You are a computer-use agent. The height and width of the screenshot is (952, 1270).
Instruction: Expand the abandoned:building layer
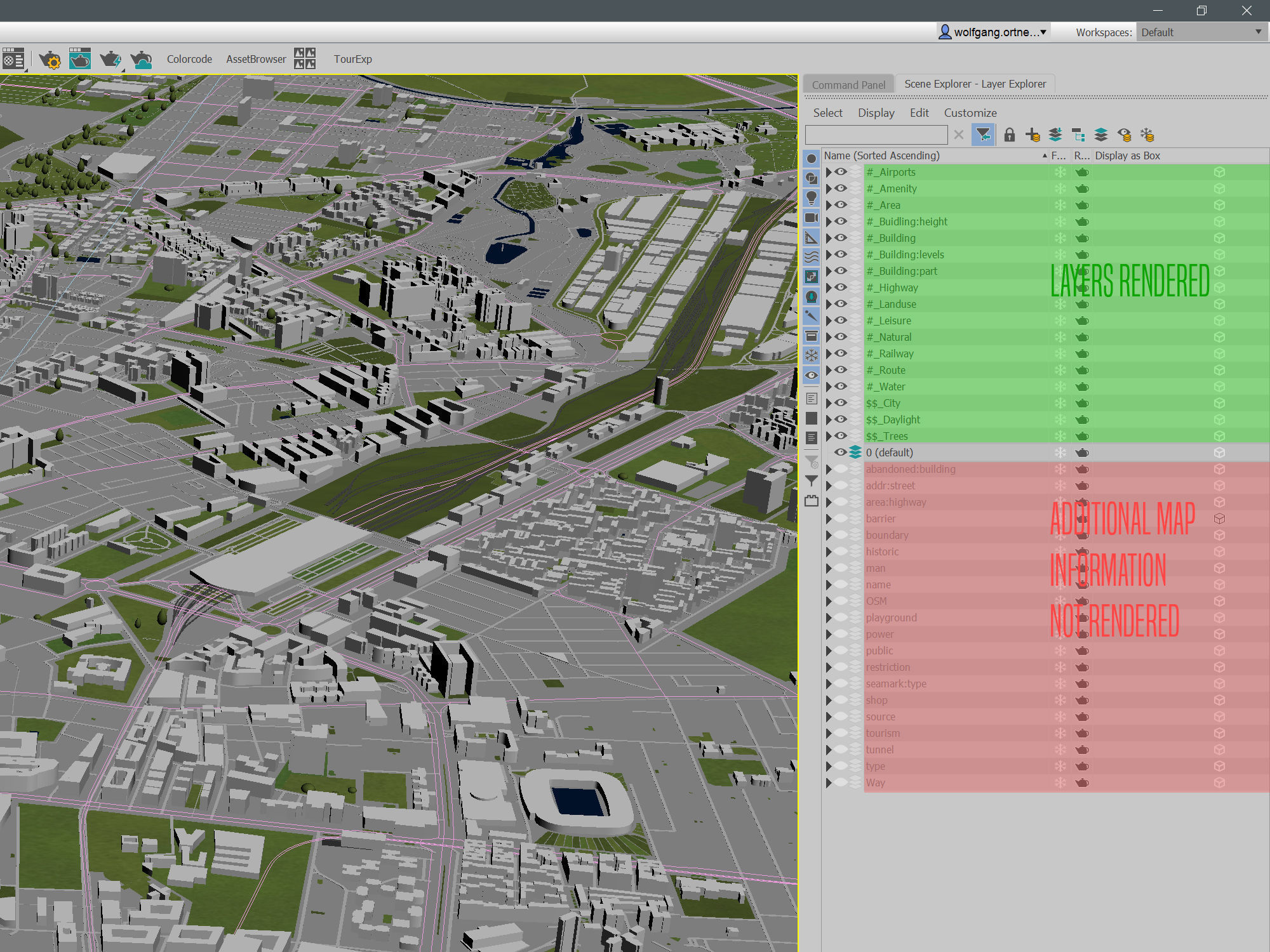829,469
